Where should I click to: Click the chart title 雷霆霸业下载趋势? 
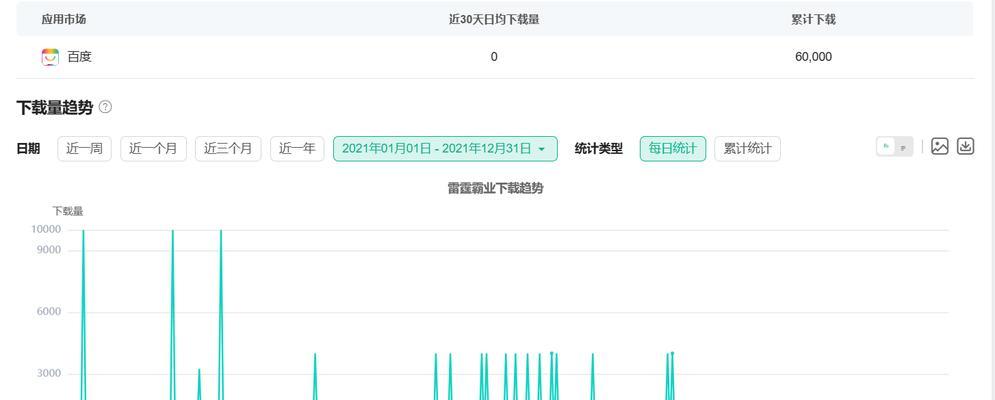pyautogui.click(x=496, y=189)
